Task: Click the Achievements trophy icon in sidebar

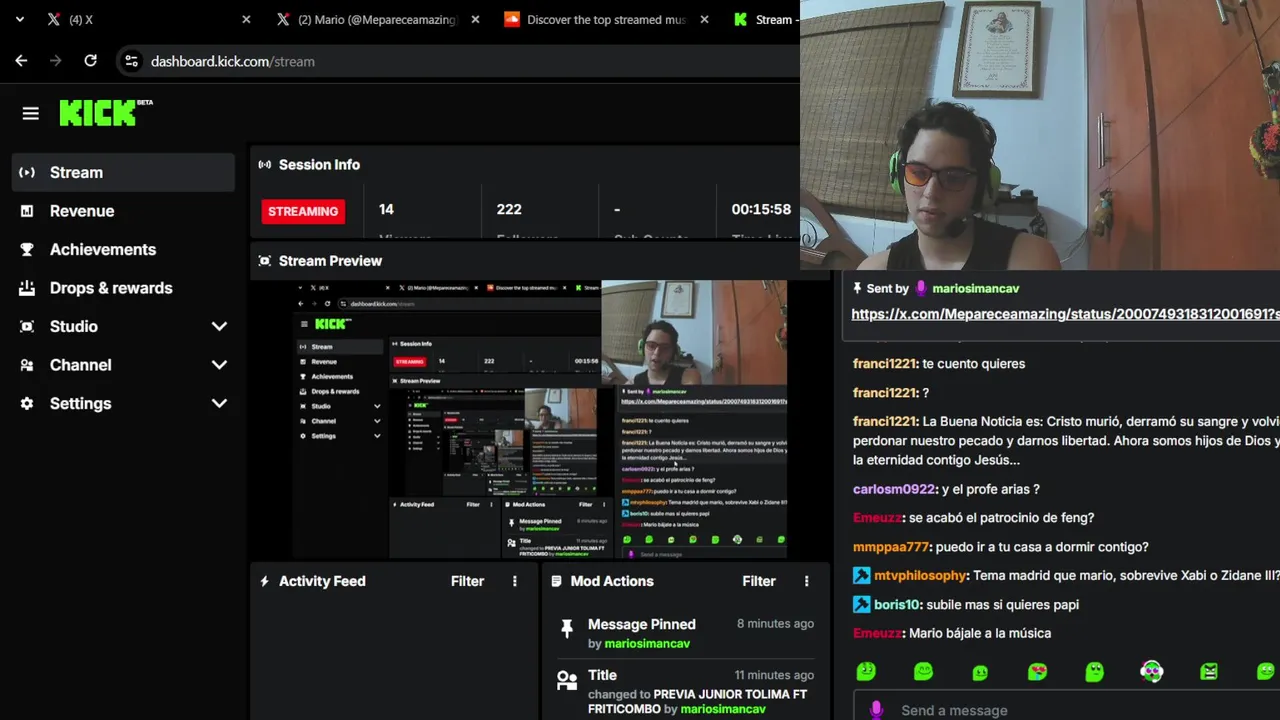Action: click(x=27, y=250)
